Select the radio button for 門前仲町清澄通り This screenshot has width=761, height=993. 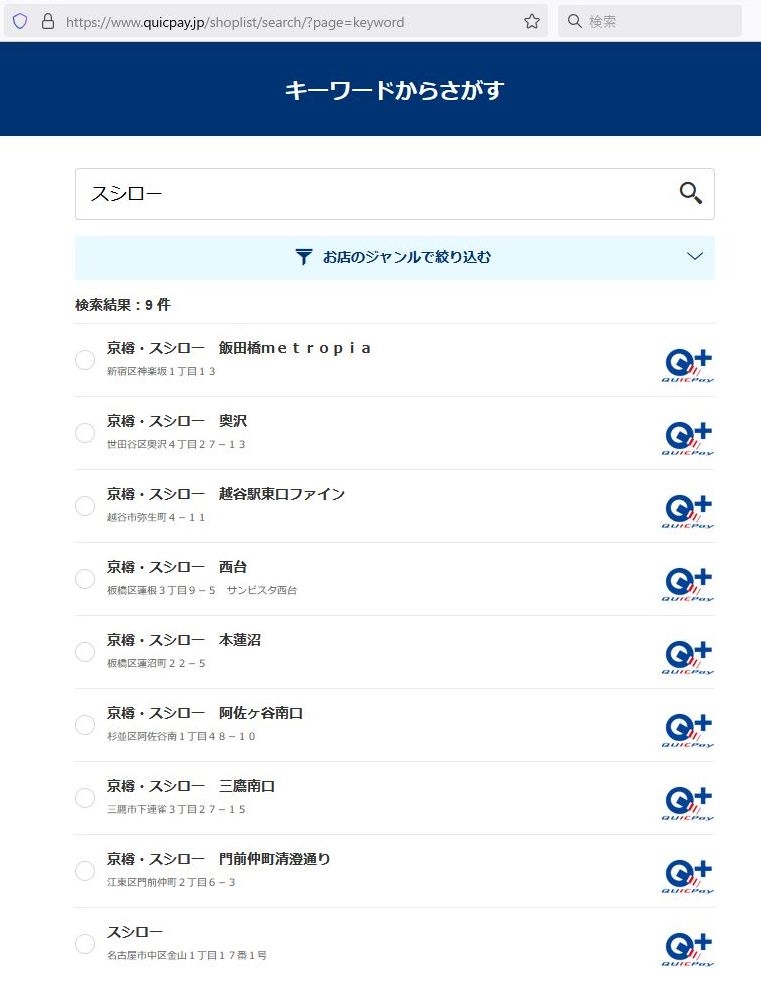tap(85, 870)
